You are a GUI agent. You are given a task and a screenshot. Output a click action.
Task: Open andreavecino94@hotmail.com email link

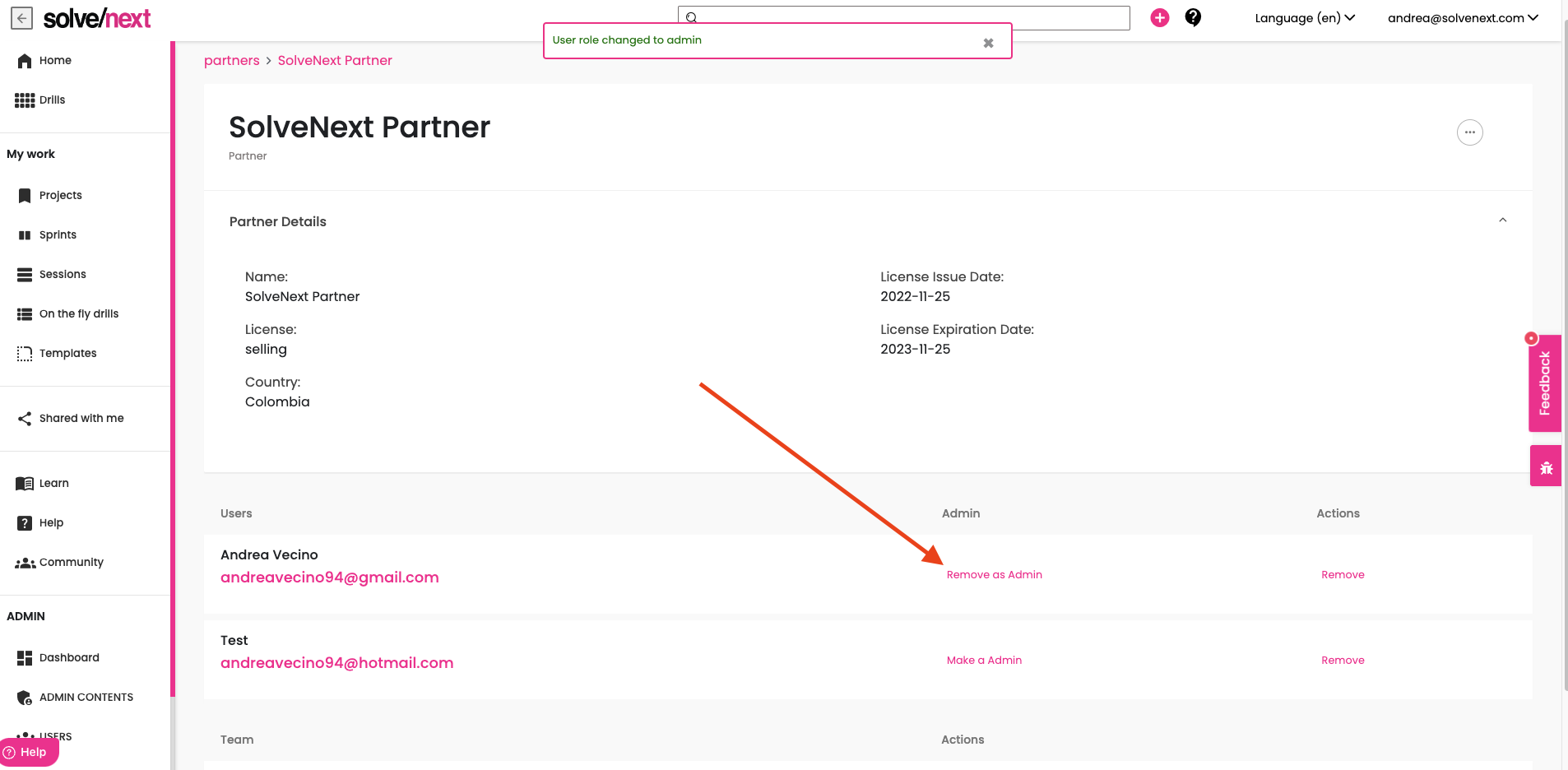point(337,663)
